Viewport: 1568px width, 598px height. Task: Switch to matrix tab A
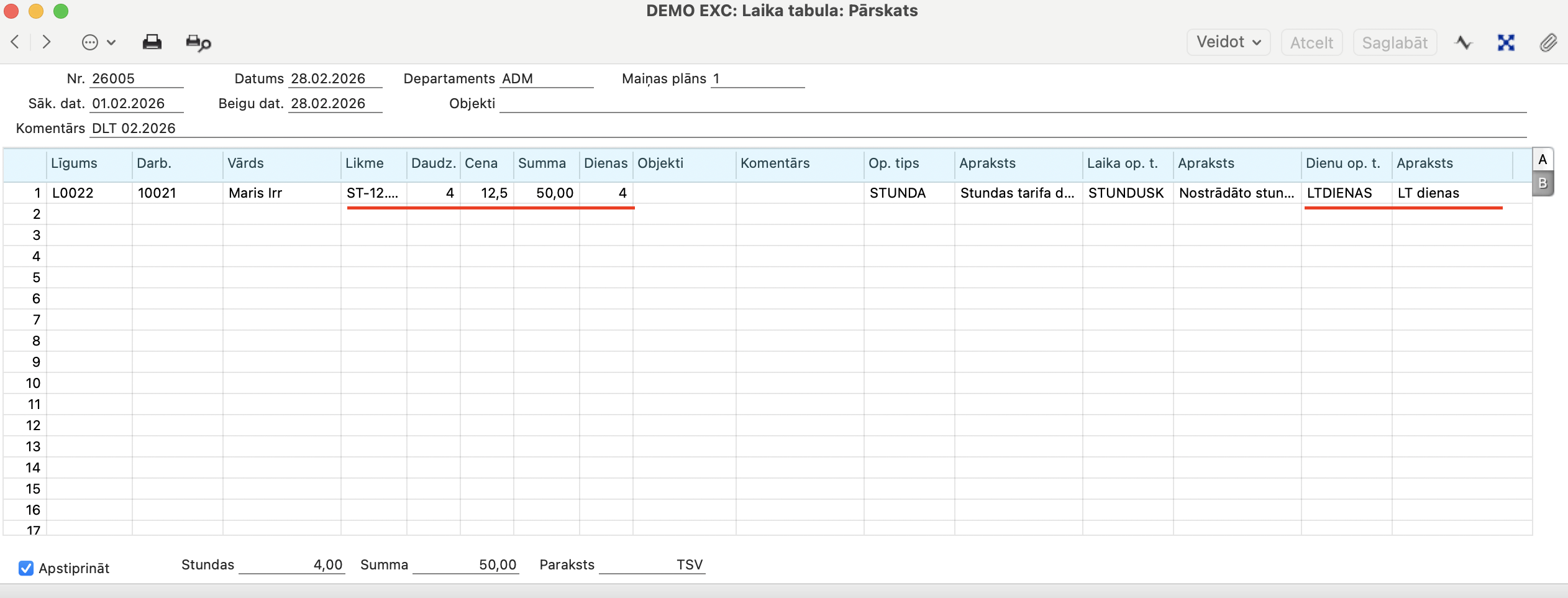click(x=1543, y=160)
